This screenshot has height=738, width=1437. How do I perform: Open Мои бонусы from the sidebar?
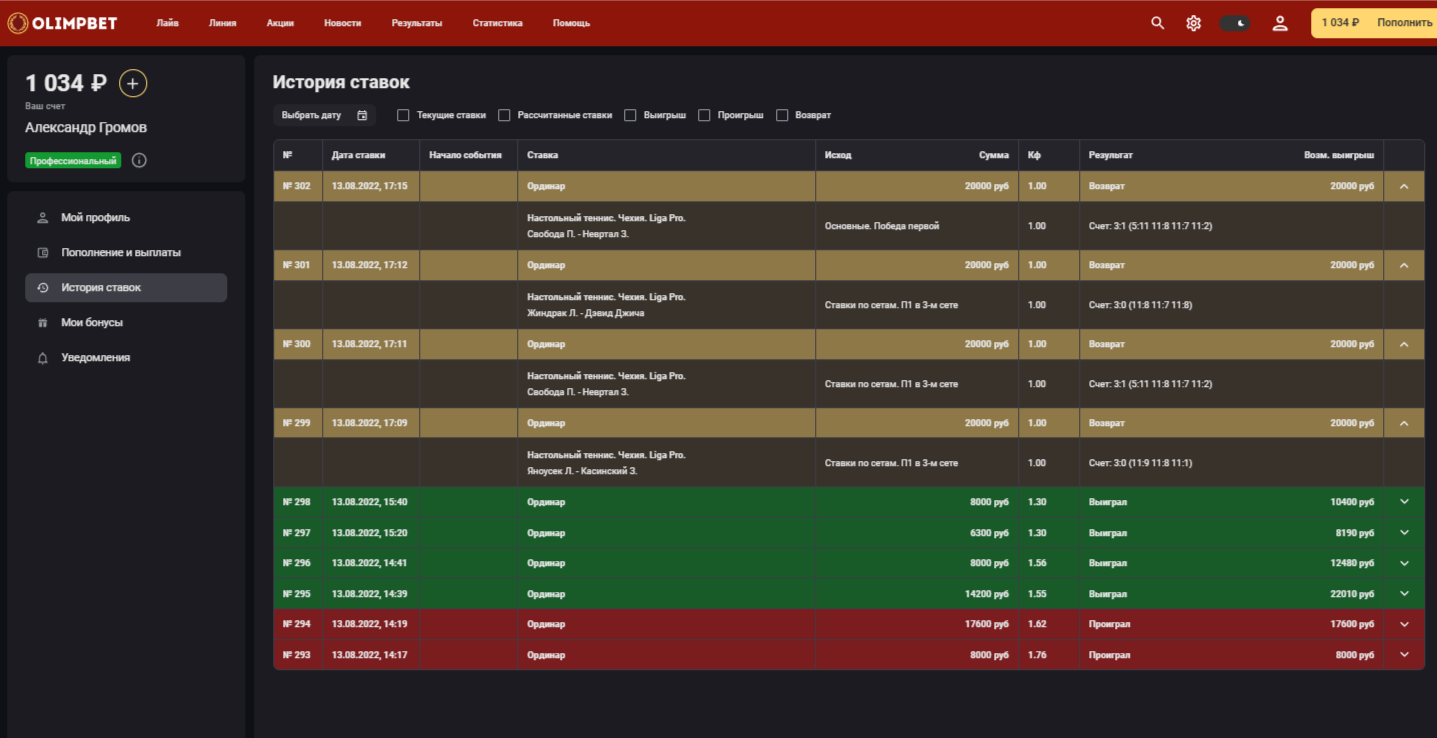point(91,323)
